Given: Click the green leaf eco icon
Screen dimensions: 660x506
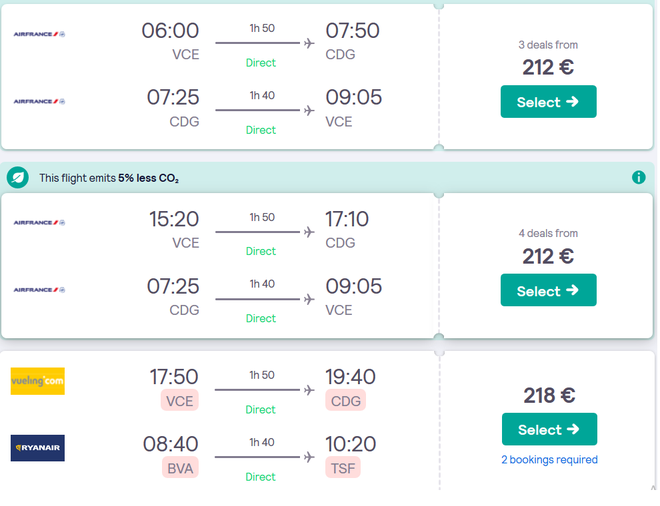Looking at the screenshot, I should pos(18,178).
